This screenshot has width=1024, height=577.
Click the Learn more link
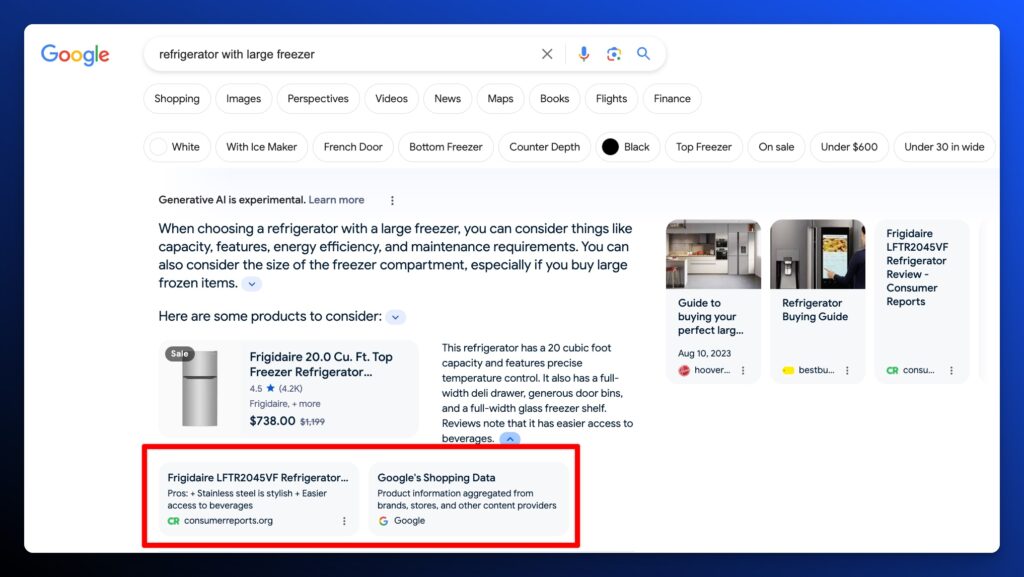(x=336, y=200)
